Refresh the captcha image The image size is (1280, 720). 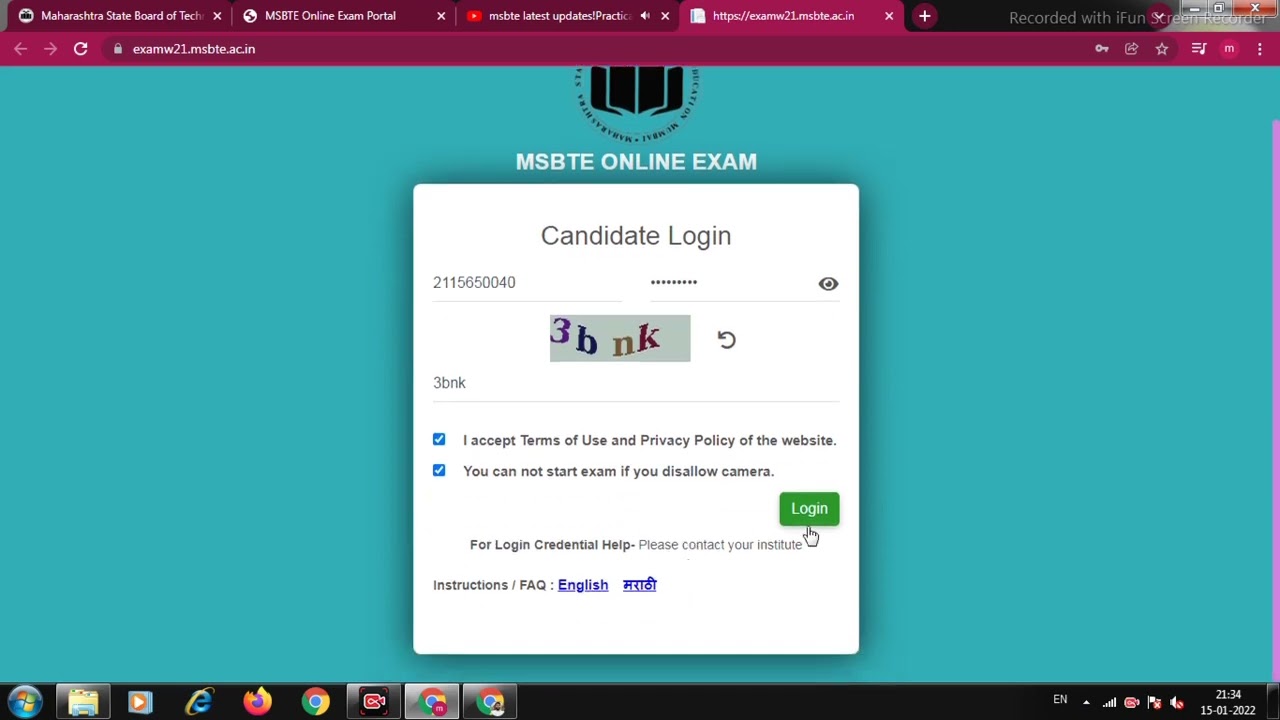pyautogui.click(x=727, y=340)
